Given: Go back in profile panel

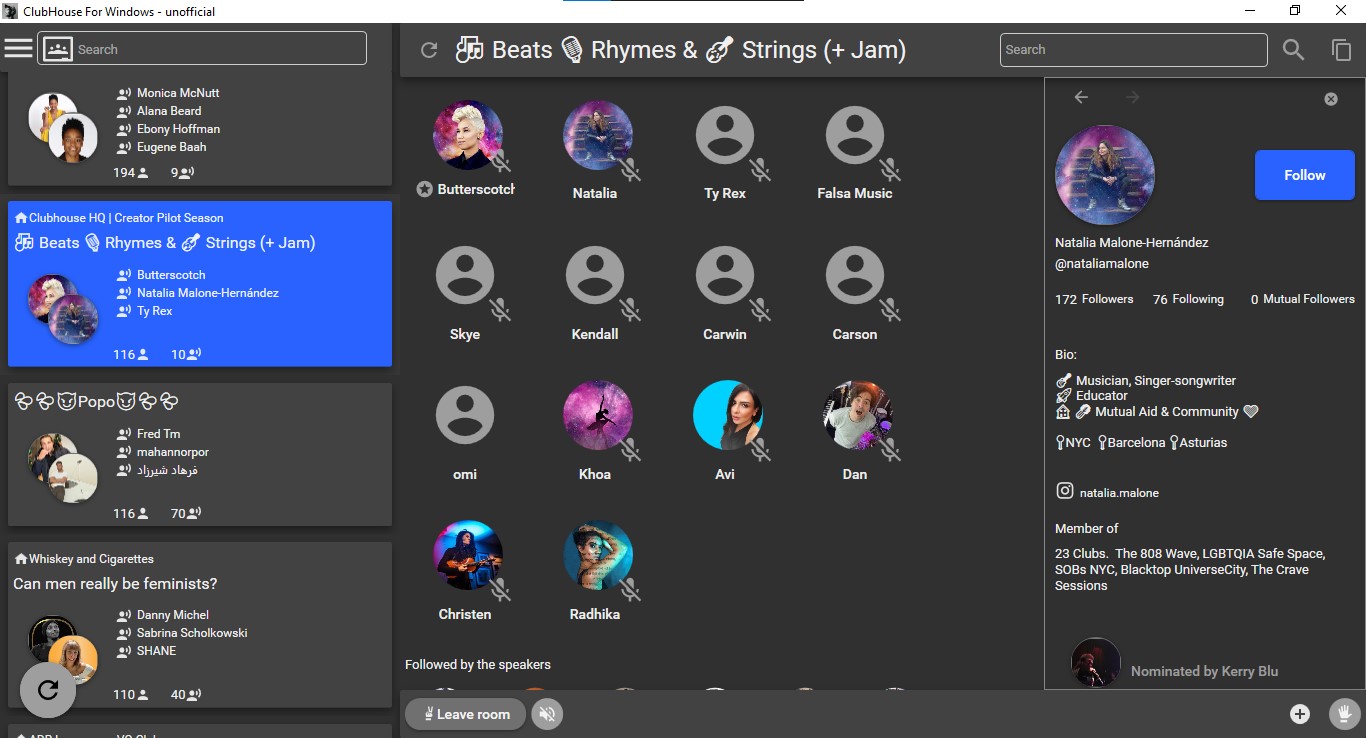Looking at the screenshot, I should tap(1081, 97).
